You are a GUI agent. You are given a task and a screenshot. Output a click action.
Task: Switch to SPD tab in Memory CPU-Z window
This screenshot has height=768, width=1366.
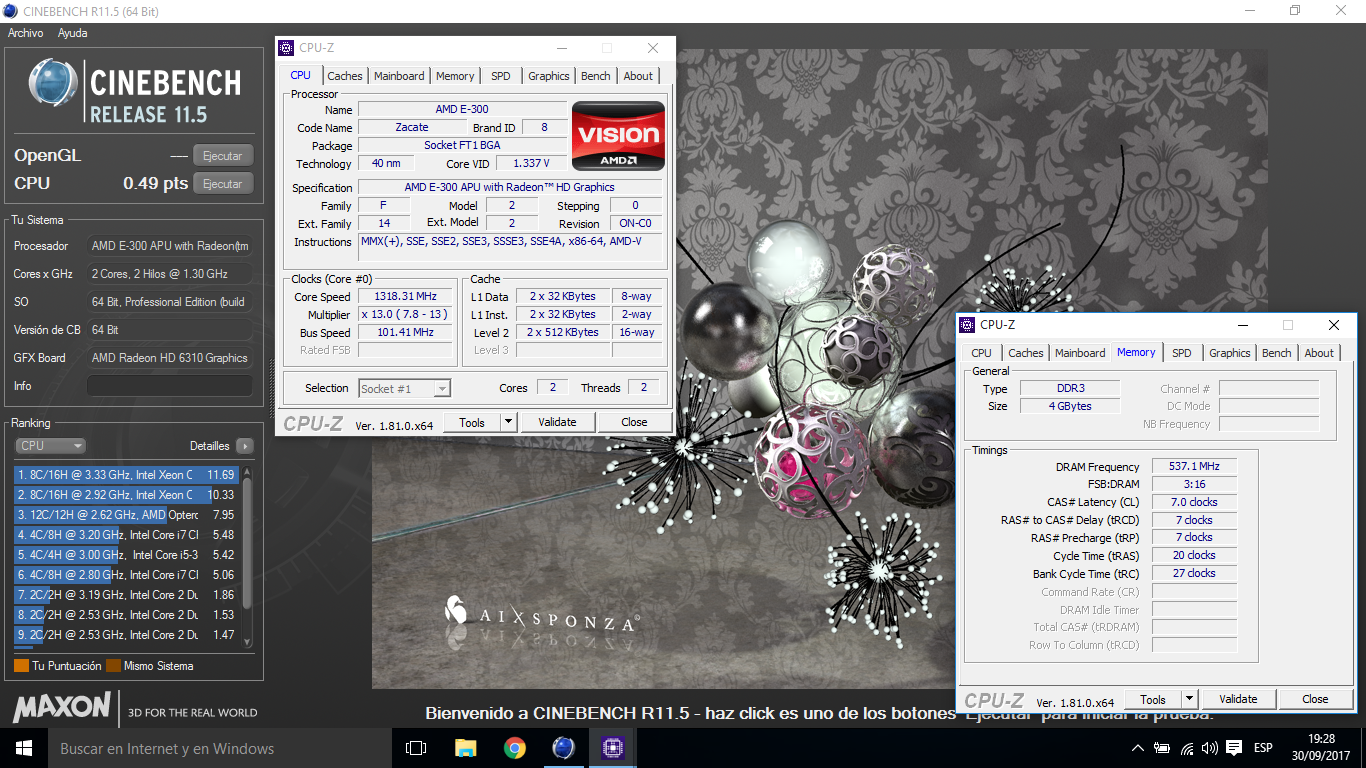[1182, 353]
